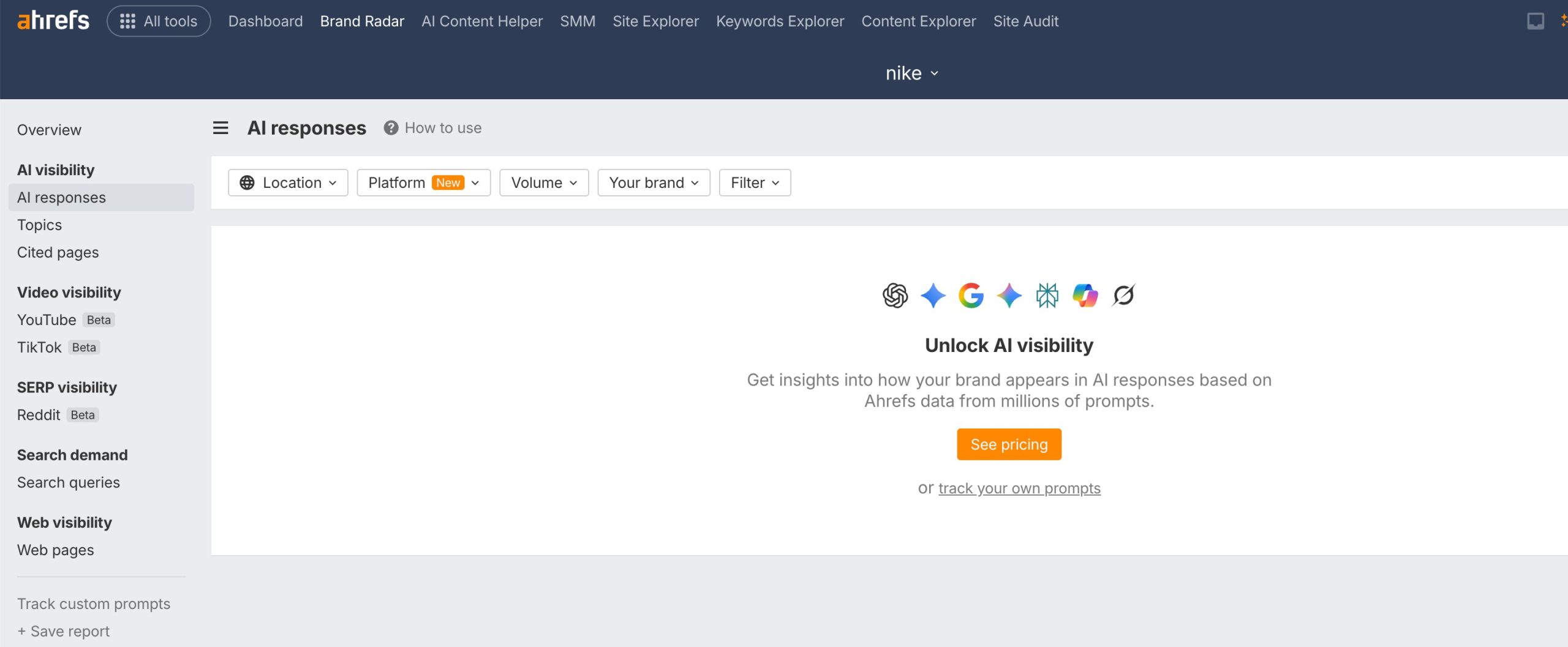Viewport: 1568px width, 647px height.
Task: Open TikTok Beta report
Action: click(58, 347)
